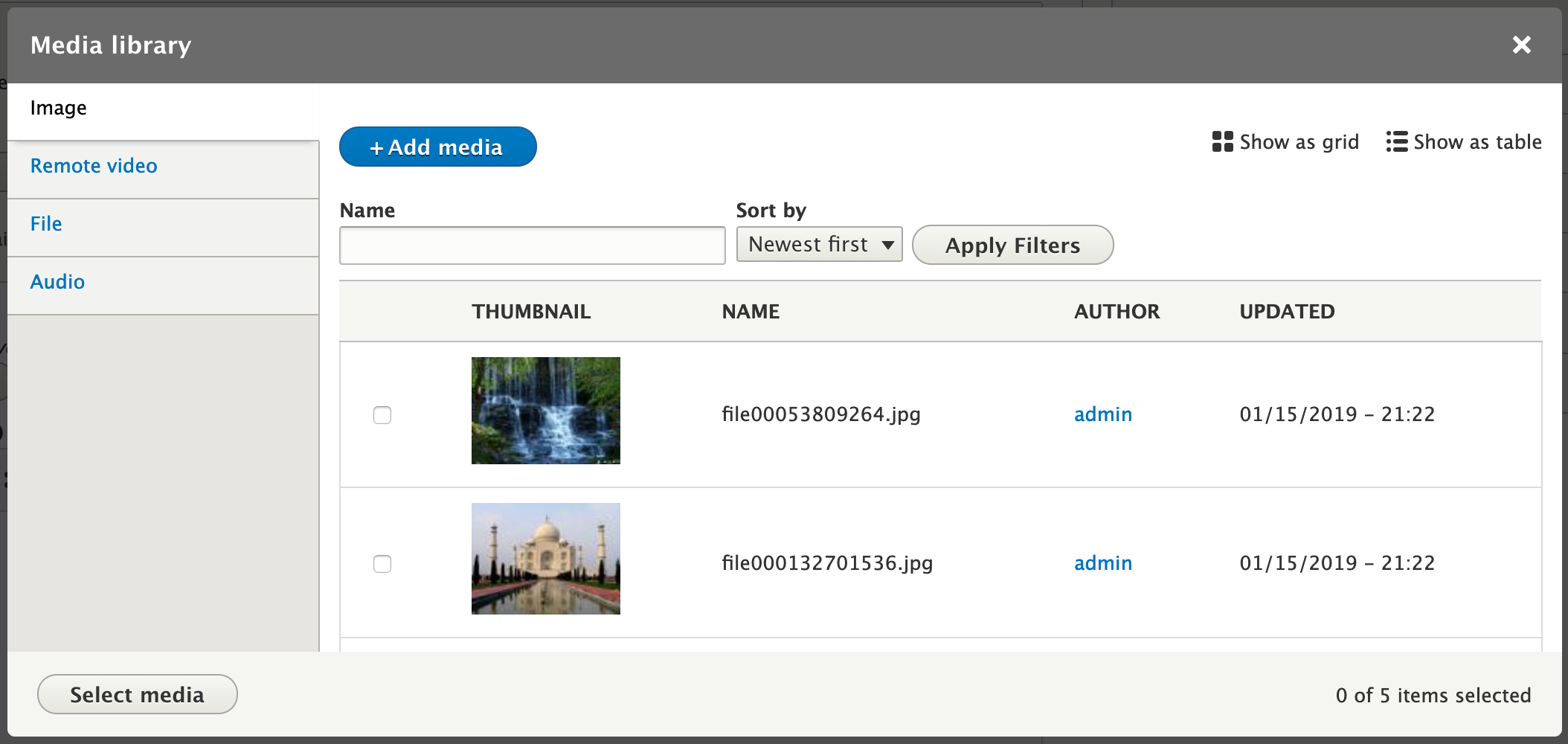Open the Sort by dropdown

click(x=819, y=245)
